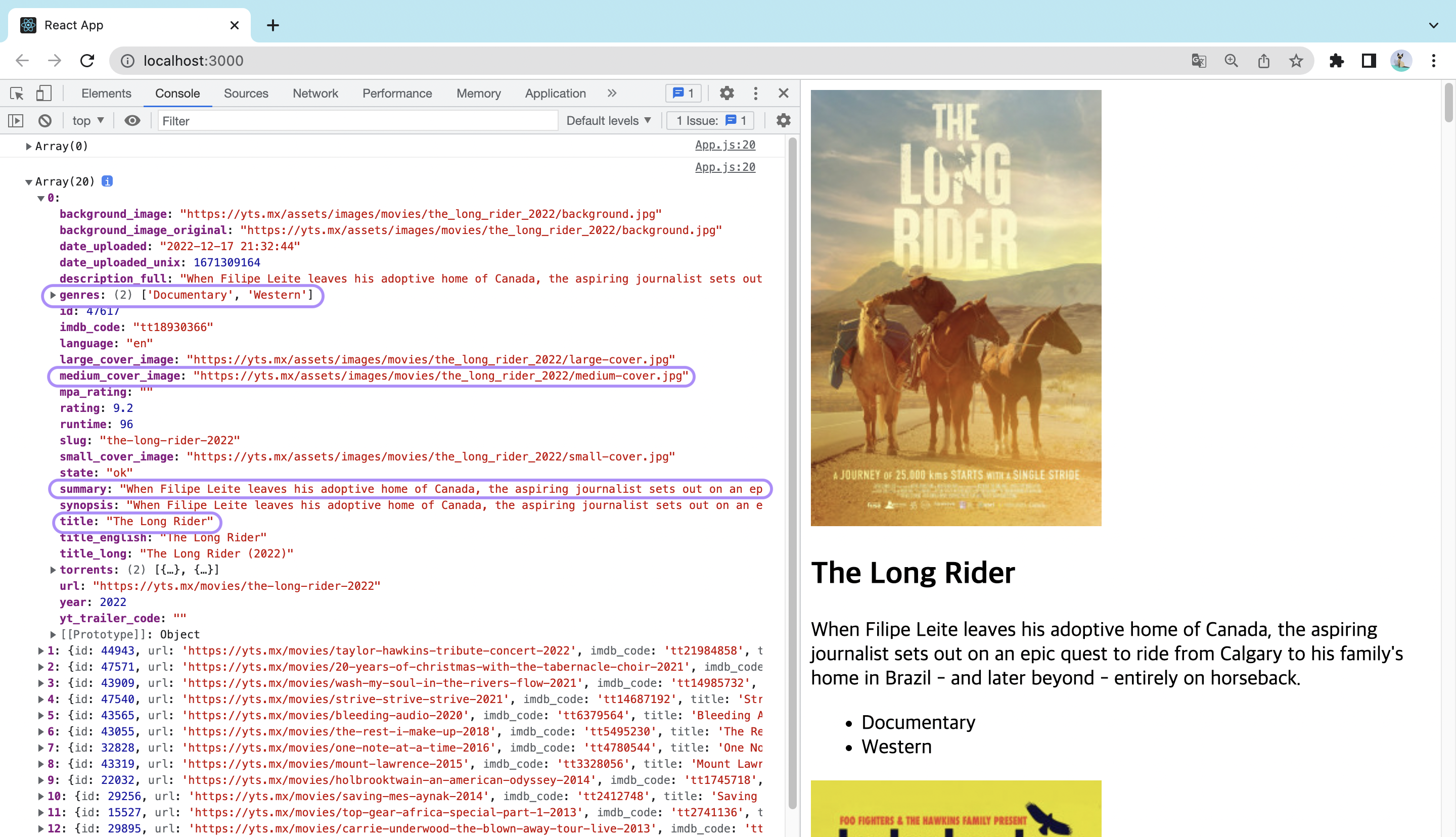Switch to Console tab
Viewport: 1456px width, 837px height.
(177, 93)
